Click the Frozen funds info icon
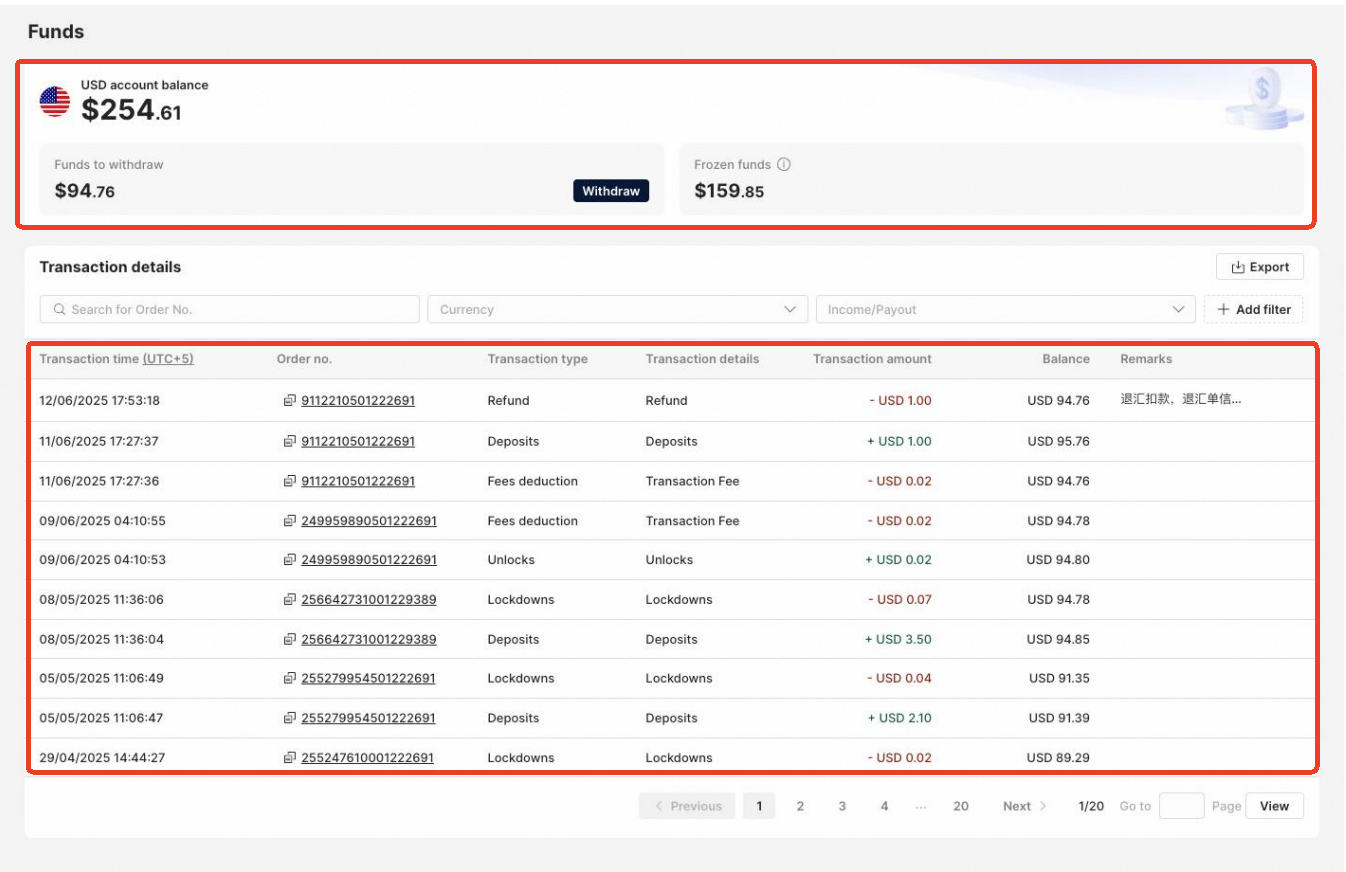 (784, 165)
